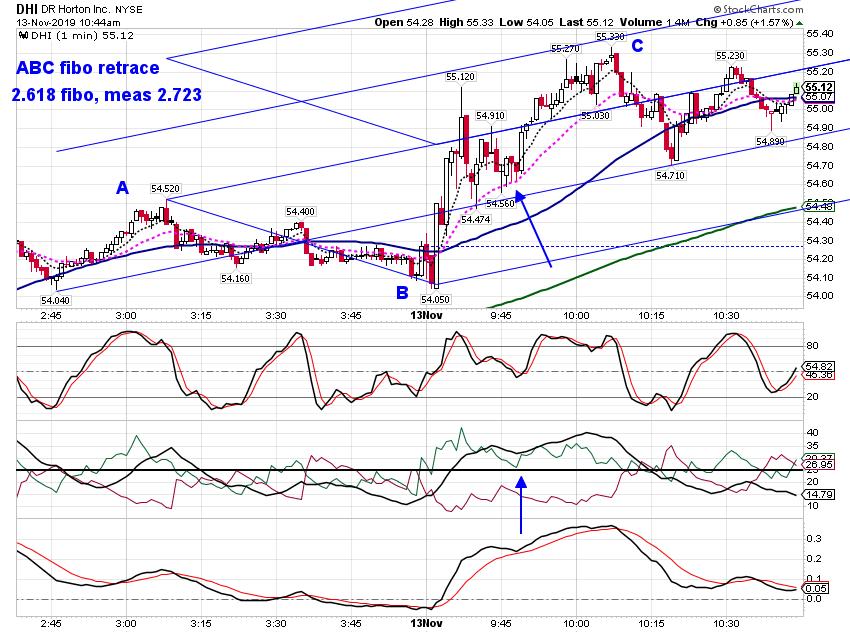Click the 55.330 peak price label

point(610,37)
